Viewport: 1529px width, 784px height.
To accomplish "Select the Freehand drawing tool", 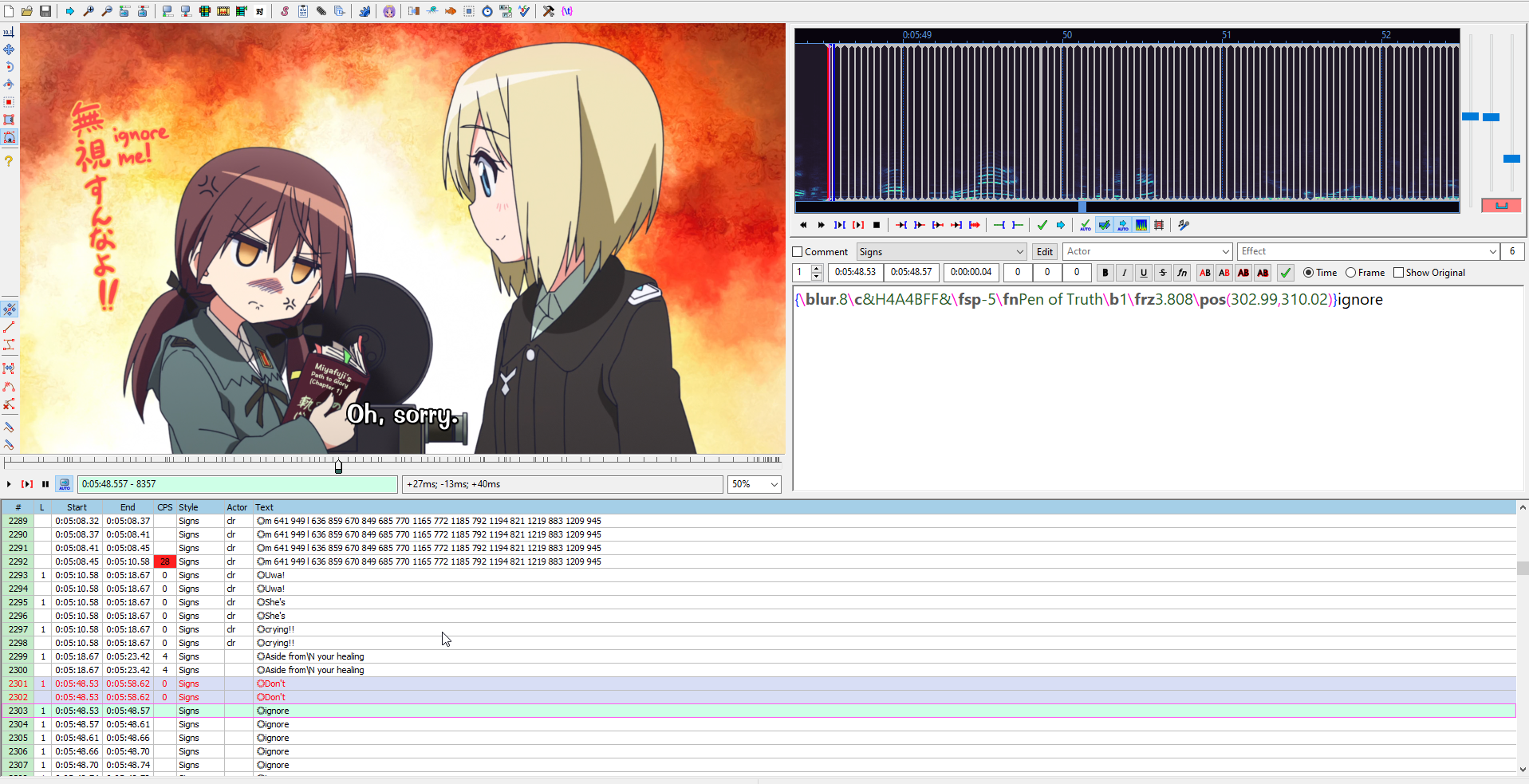I will click(9, 427).
